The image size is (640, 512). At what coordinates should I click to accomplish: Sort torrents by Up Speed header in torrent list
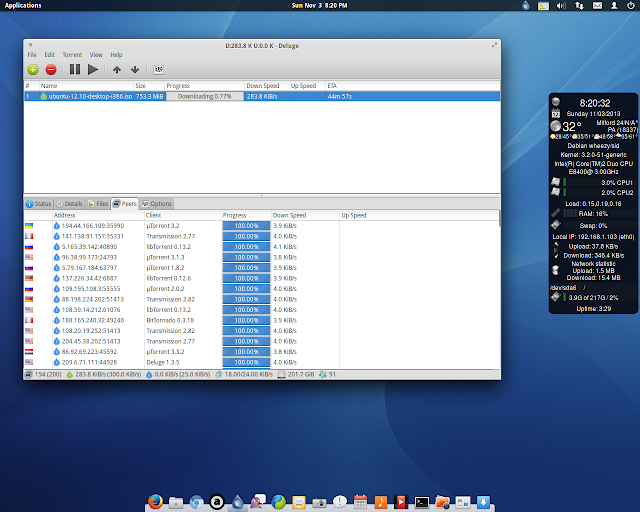pyautogui.click(x=307, y=86)
